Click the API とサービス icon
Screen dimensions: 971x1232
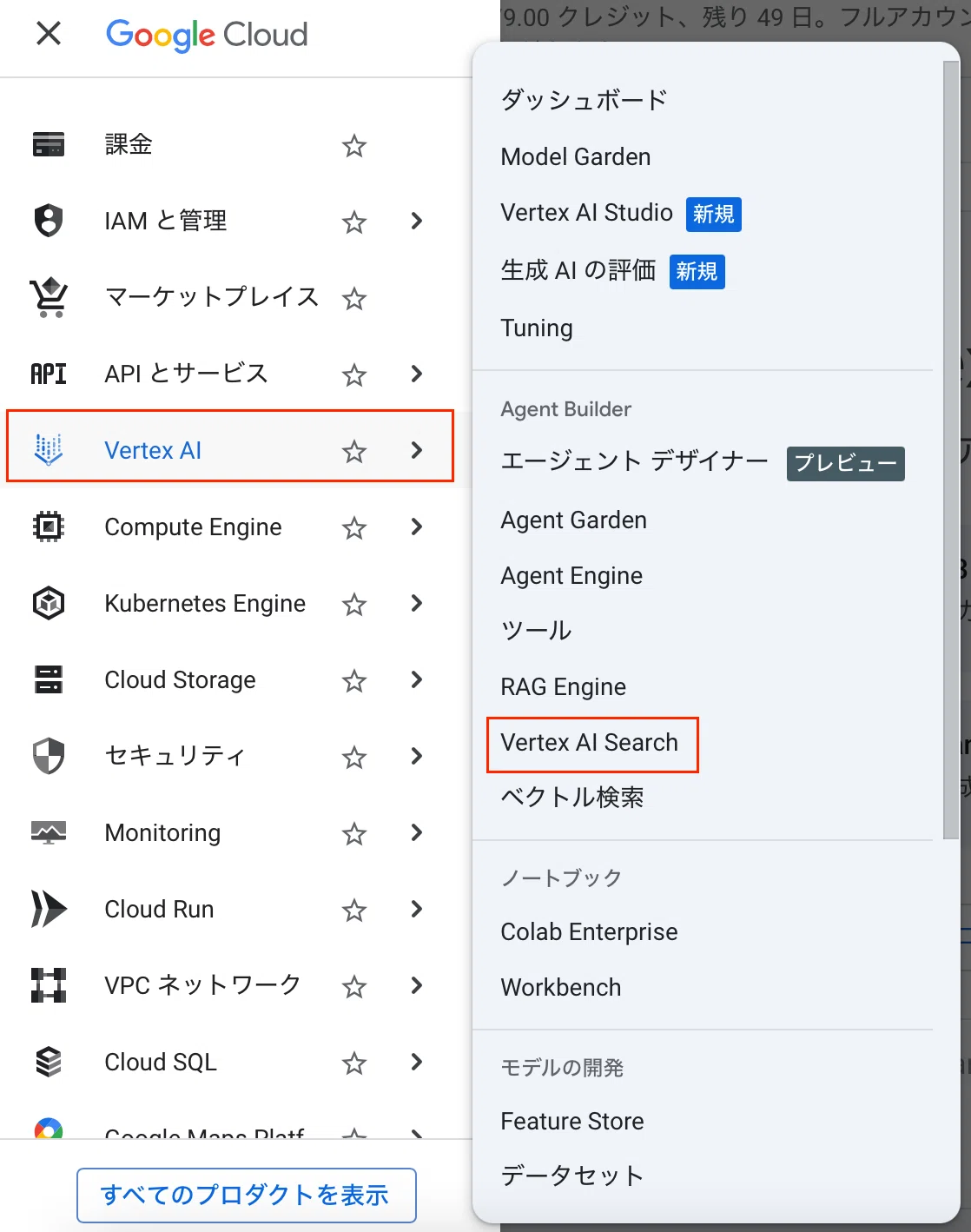point(49,374)
